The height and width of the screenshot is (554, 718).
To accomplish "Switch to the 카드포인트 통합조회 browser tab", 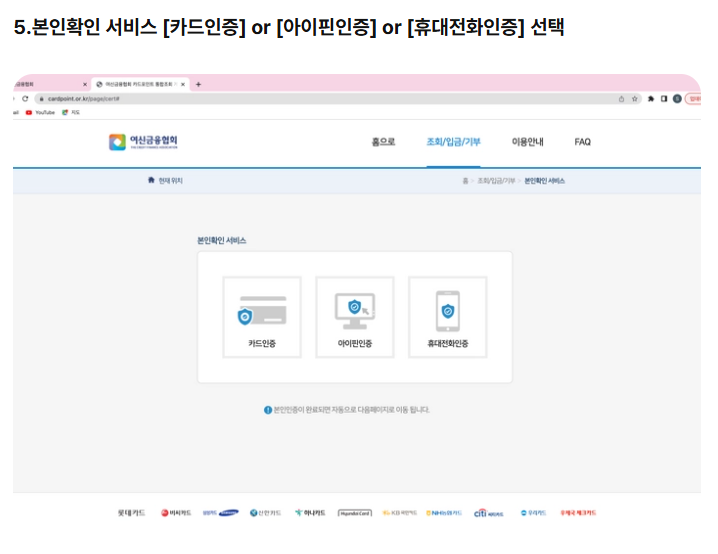I will pyautogui.click(x=140, y=84).
